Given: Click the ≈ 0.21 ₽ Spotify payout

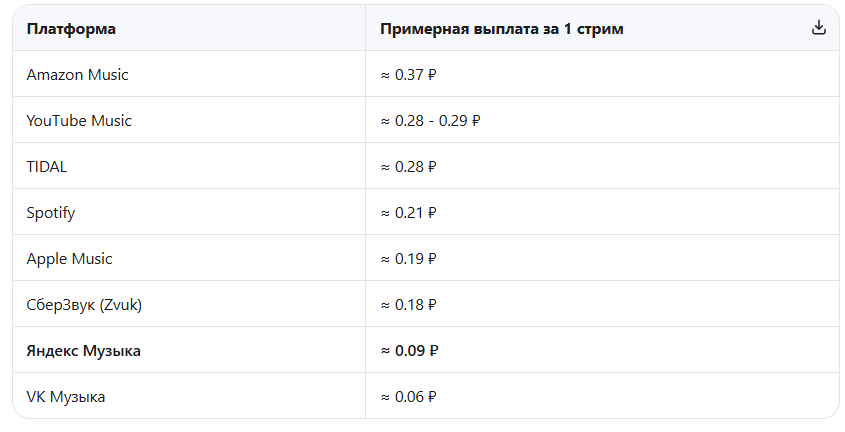Looking at the screenshot, I should [408, 213].
